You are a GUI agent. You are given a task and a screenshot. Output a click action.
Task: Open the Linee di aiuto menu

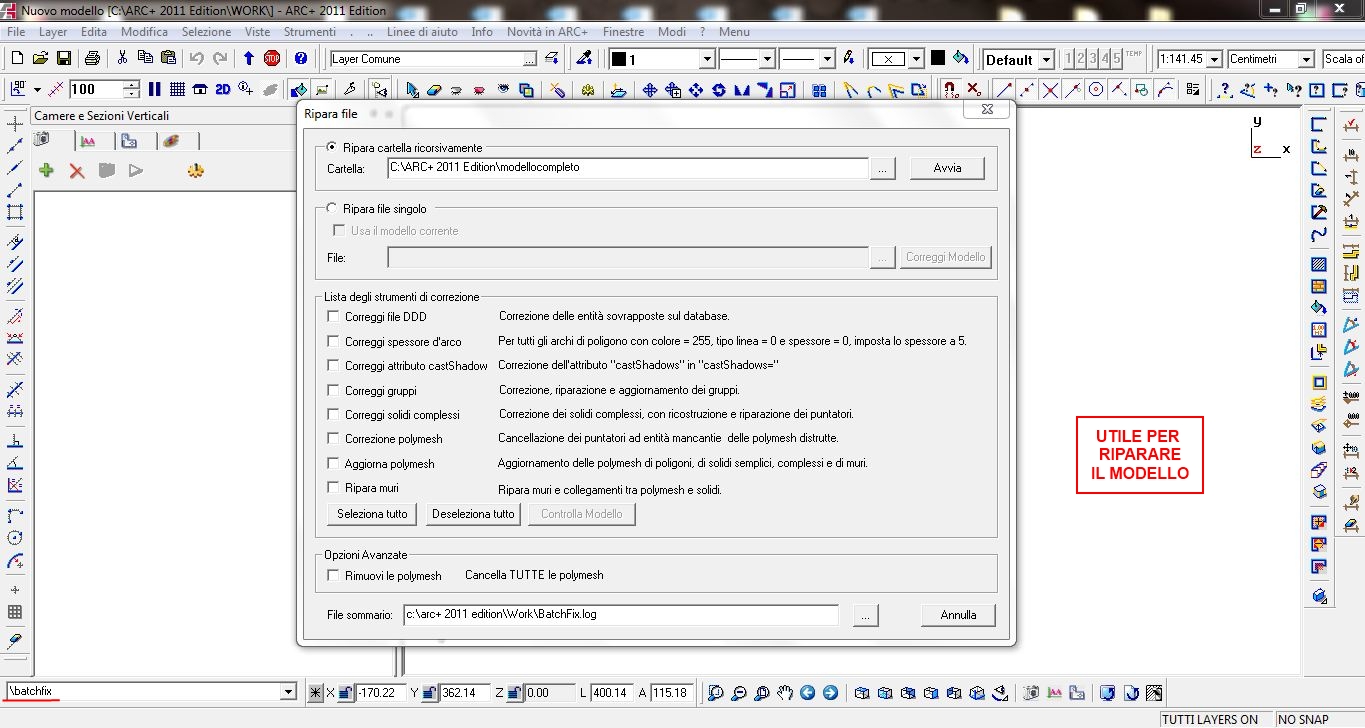(422, 32)
